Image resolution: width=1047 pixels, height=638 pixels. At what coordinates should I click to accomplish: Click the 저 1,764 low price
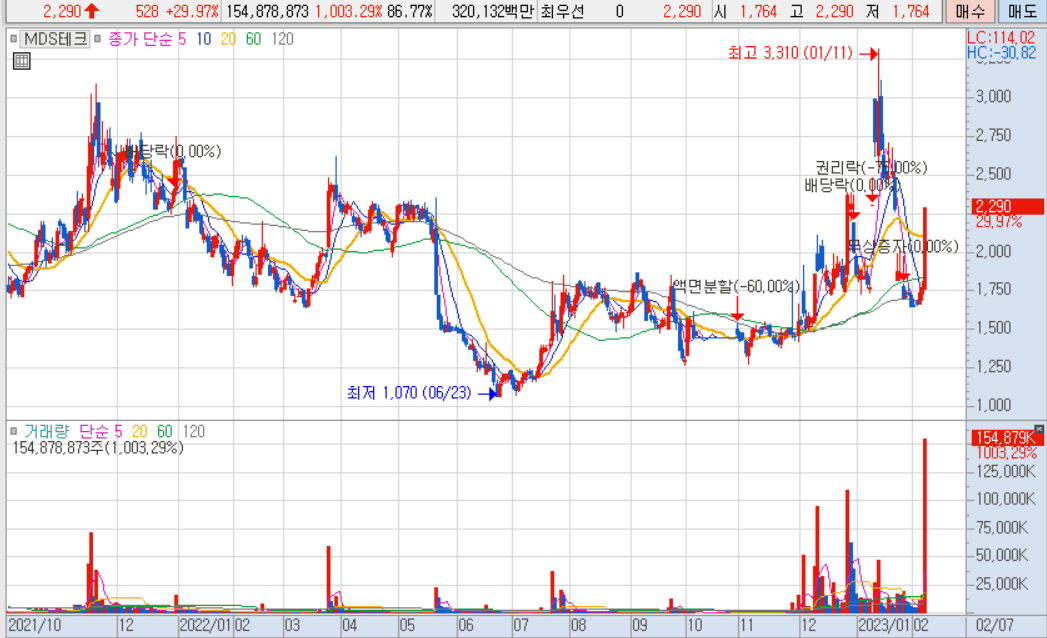point(897,11)
